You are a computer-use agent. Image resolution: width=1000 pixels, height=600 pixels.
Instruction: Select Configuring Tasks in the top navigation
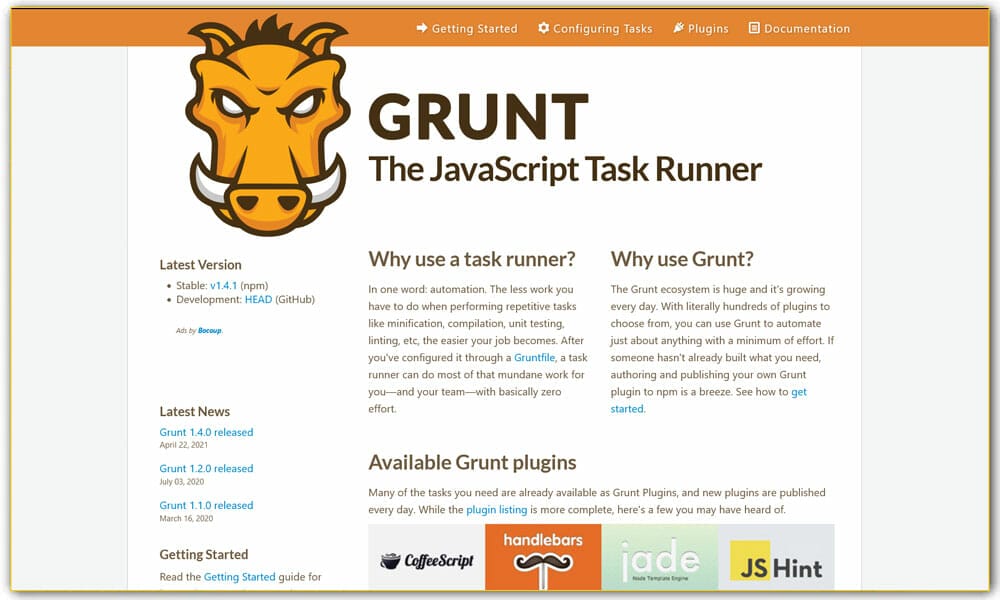602,28
